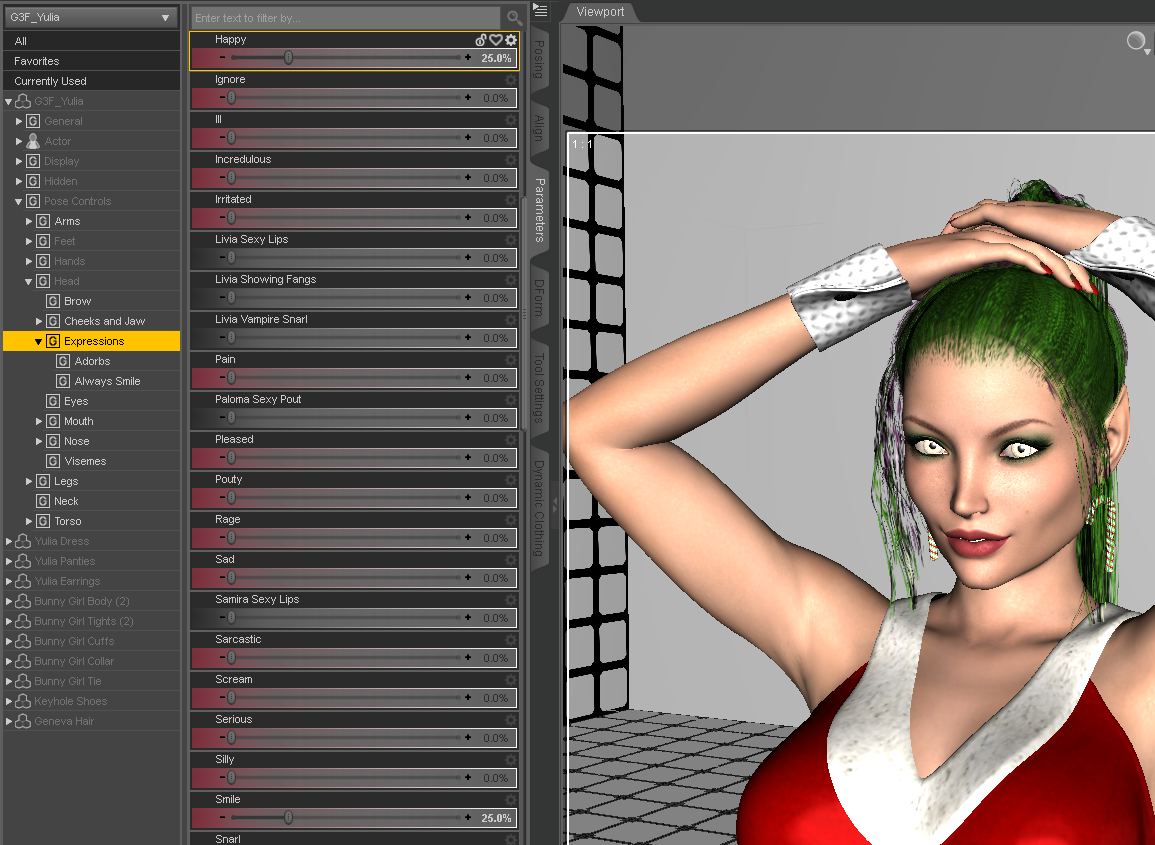The image size is (1155, 845).
Task: Expand the Arms group arrow
Action: [x=29, y=221]
